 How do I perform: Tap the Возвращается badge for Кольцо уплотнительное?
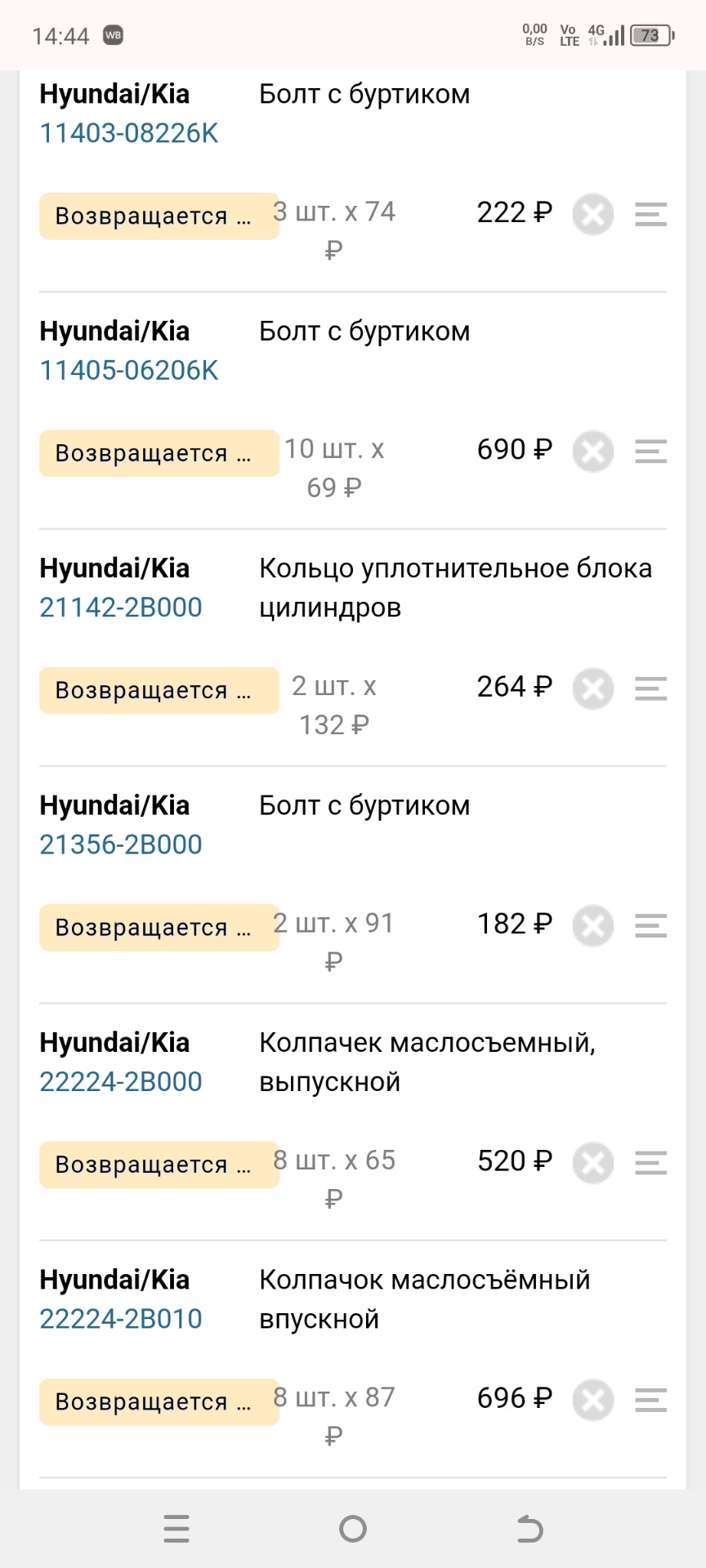[x=159, y=689]
